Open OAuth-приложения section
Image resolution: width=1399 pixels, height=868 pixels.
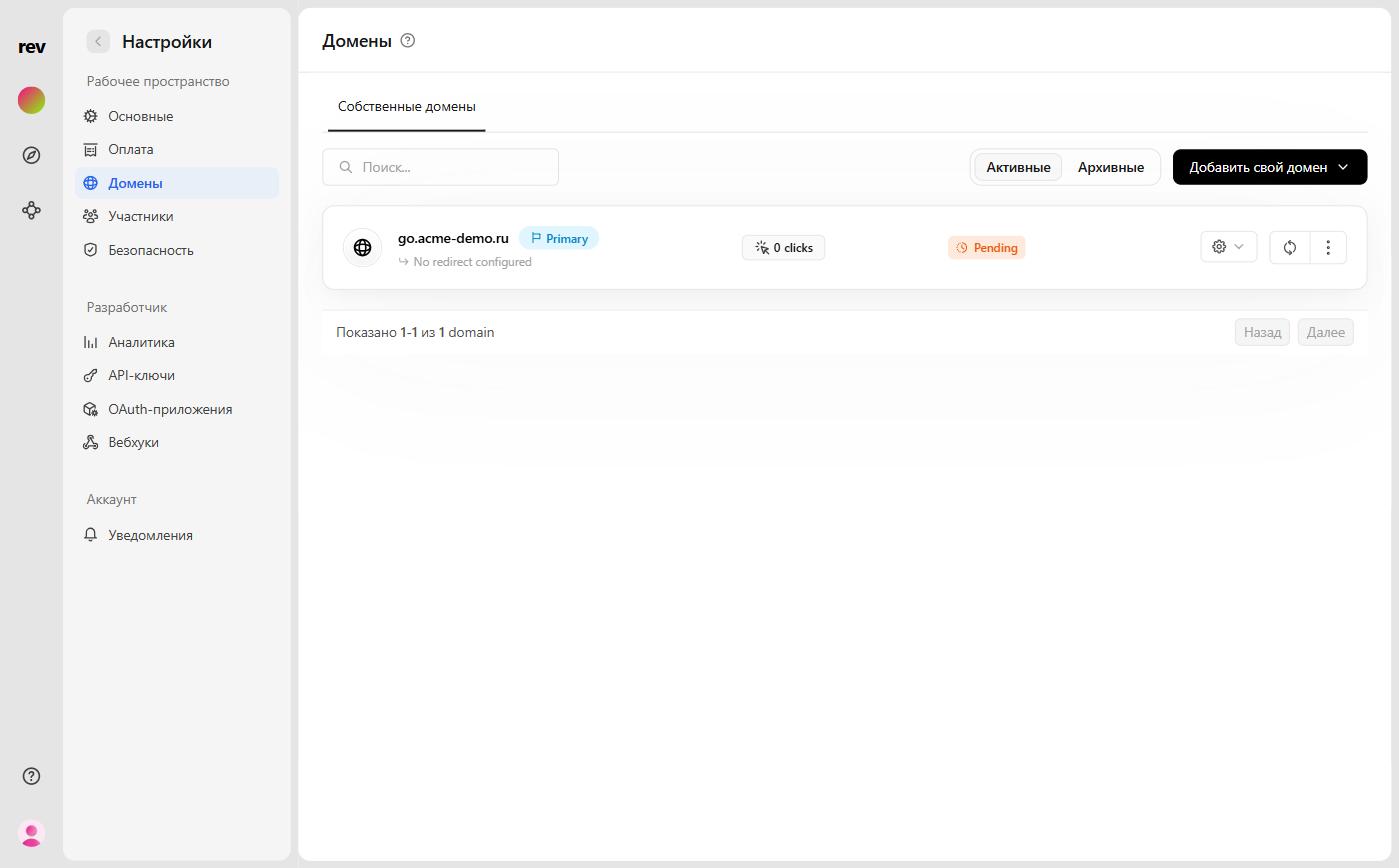(177, 409)
